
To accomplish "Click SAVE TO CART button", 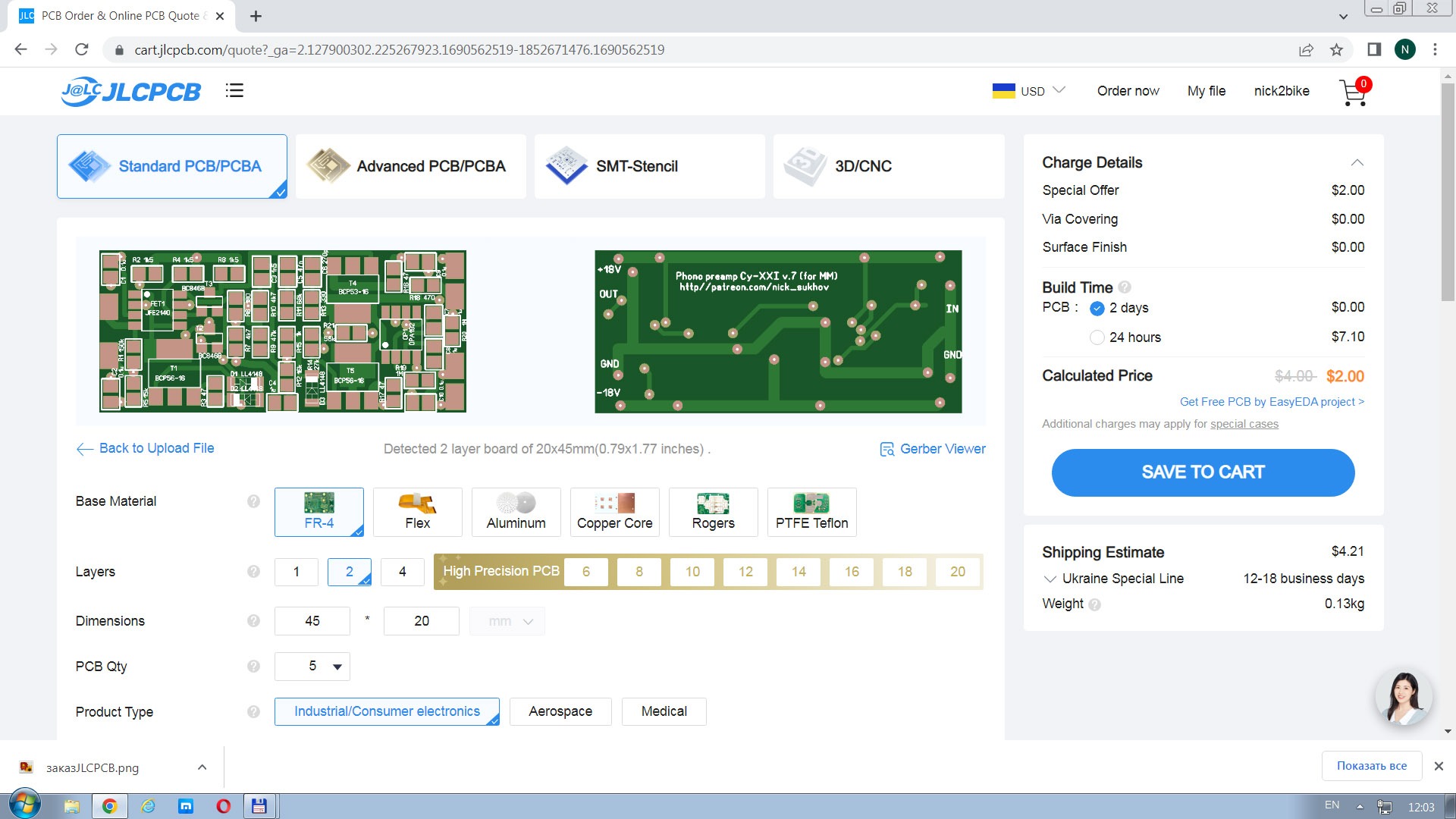I will pos(1203,472).
